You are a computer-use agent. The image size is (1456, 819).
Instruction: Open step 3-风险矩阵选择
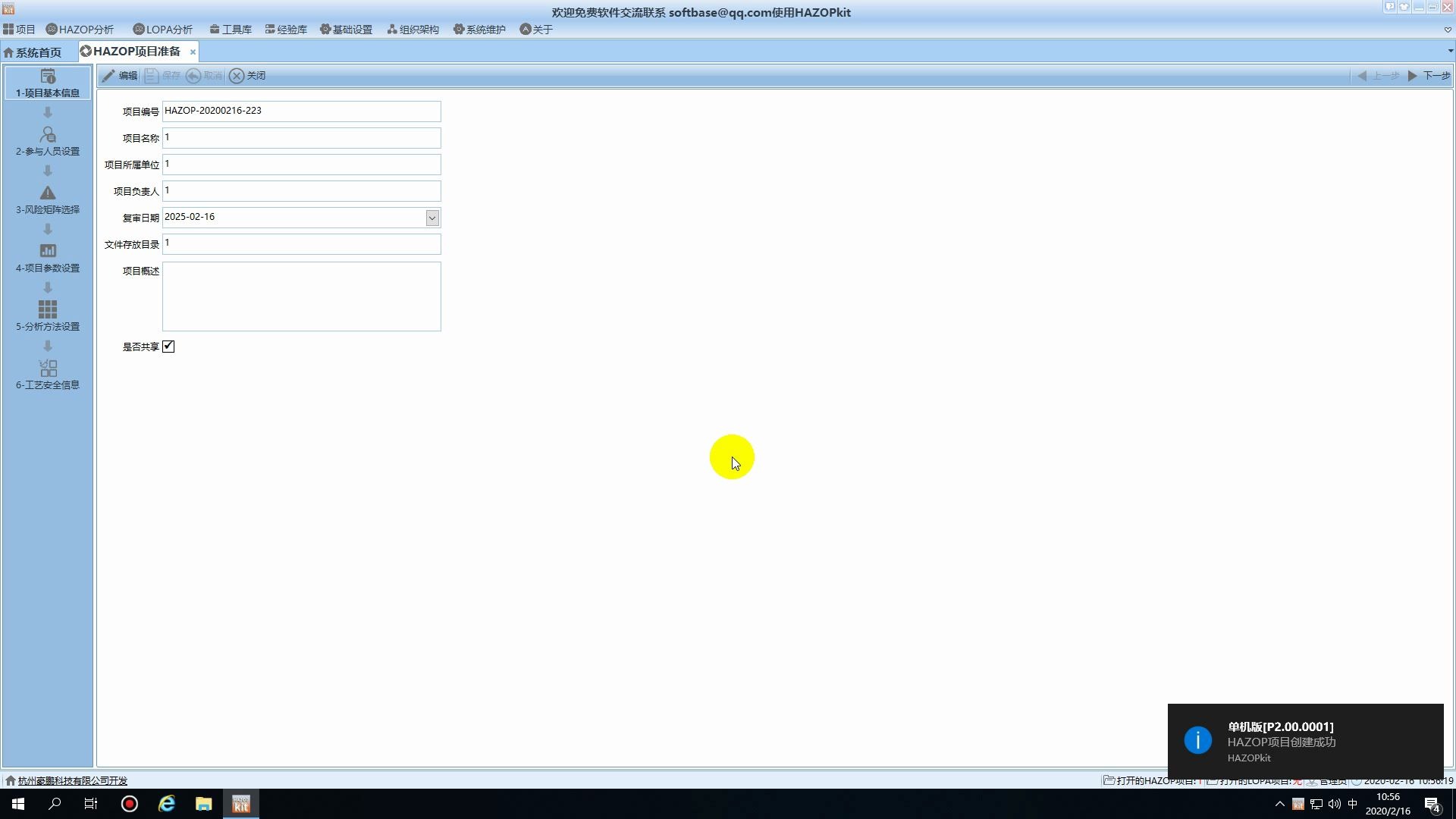click(x=47, y=200)
